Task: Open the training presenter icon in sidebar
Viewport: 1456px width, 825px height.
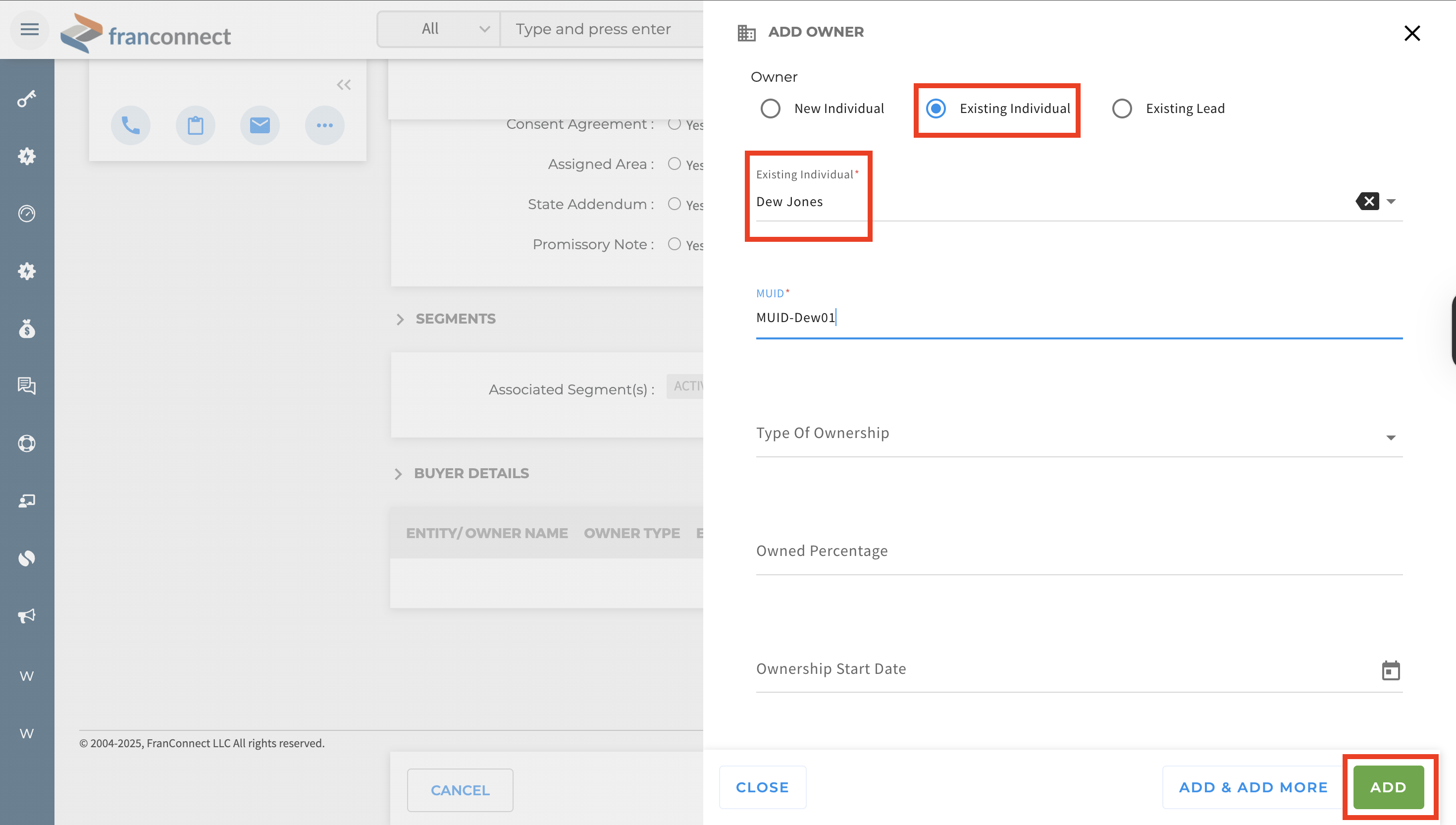Action: point(27,501)
